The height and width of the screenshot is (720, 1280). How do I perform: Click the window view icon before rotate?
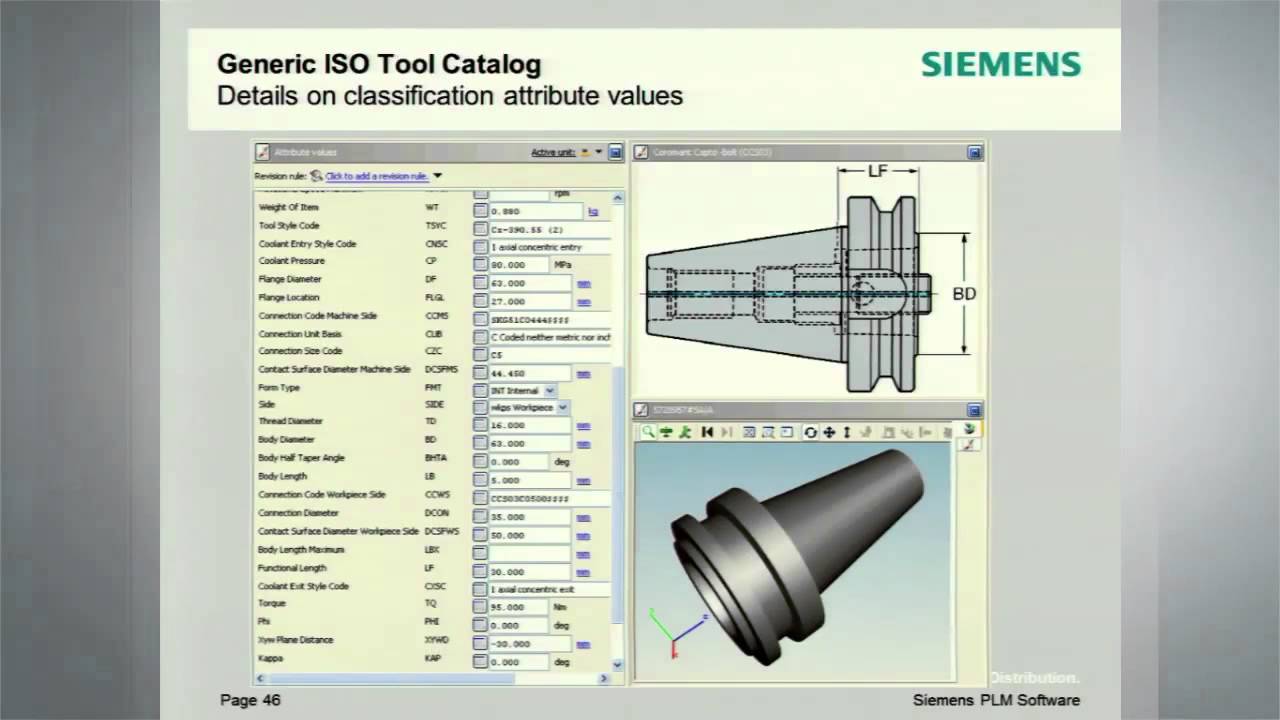(787, 432)
